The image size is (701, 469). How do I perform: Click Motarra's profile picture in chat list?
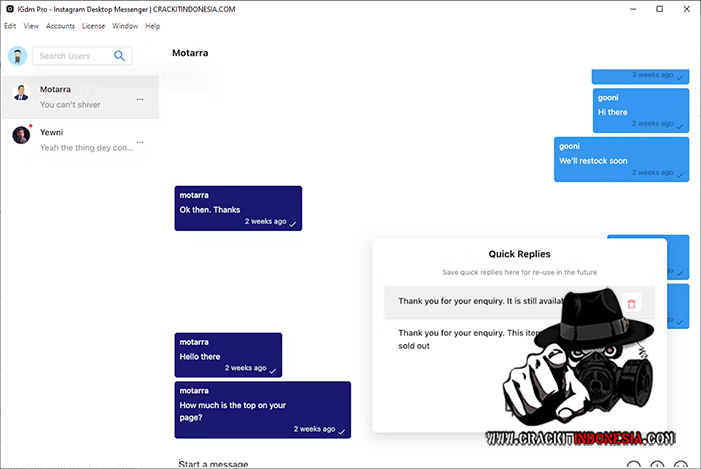pos(21,93)
